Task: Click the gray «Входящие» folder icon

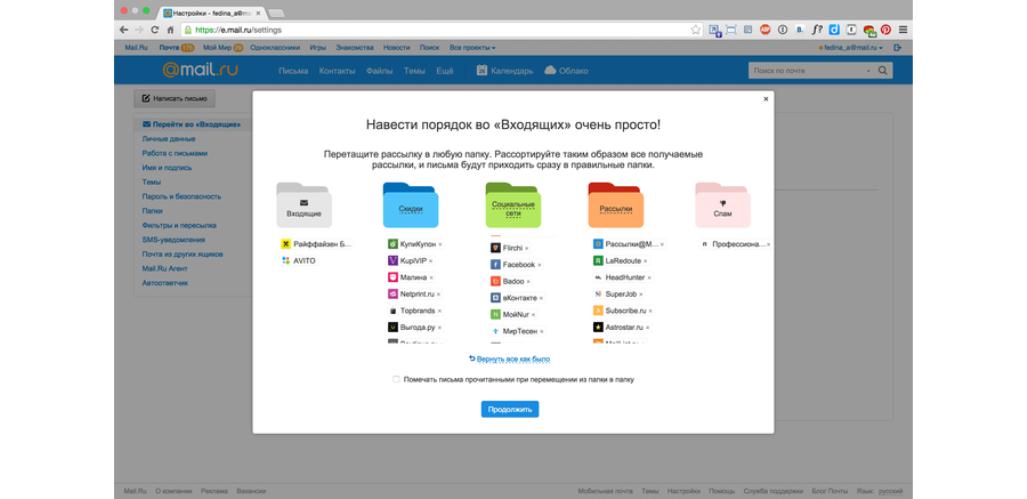Action: point(304,206)
